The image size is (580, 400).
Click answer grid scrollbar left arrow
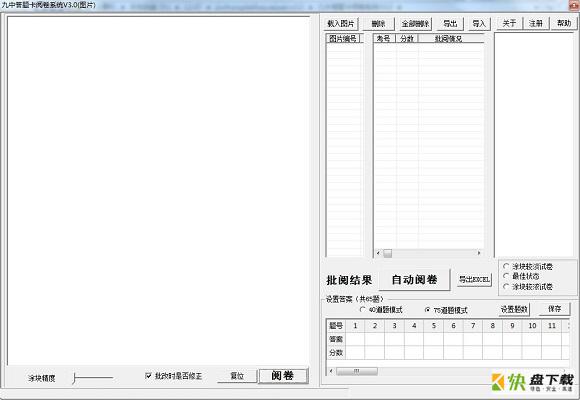(x=331, y=371)
